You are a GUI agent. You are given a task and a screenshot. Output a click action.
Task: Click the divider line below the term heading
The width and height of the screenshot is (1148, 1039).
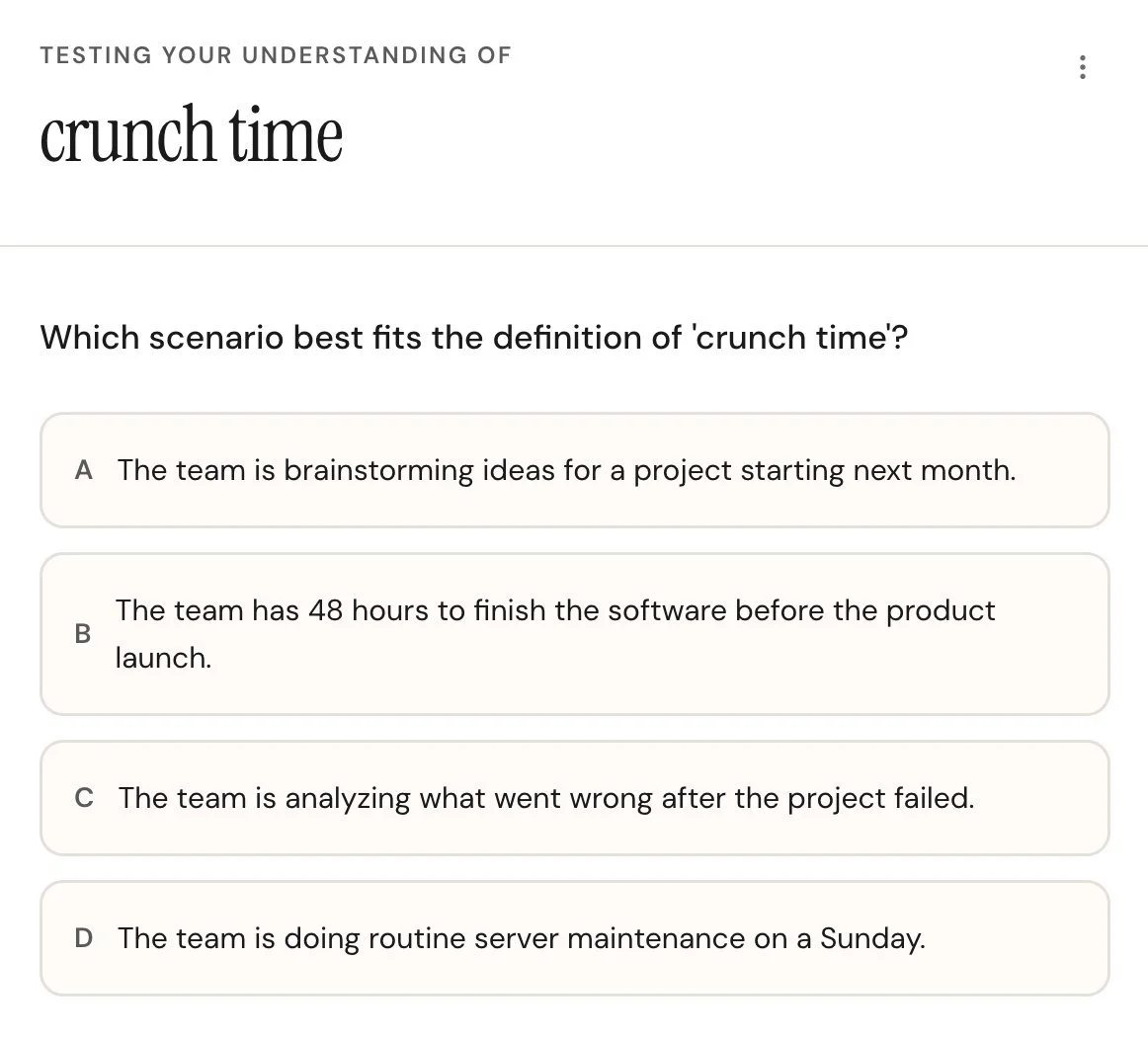(x=574, y=246)
